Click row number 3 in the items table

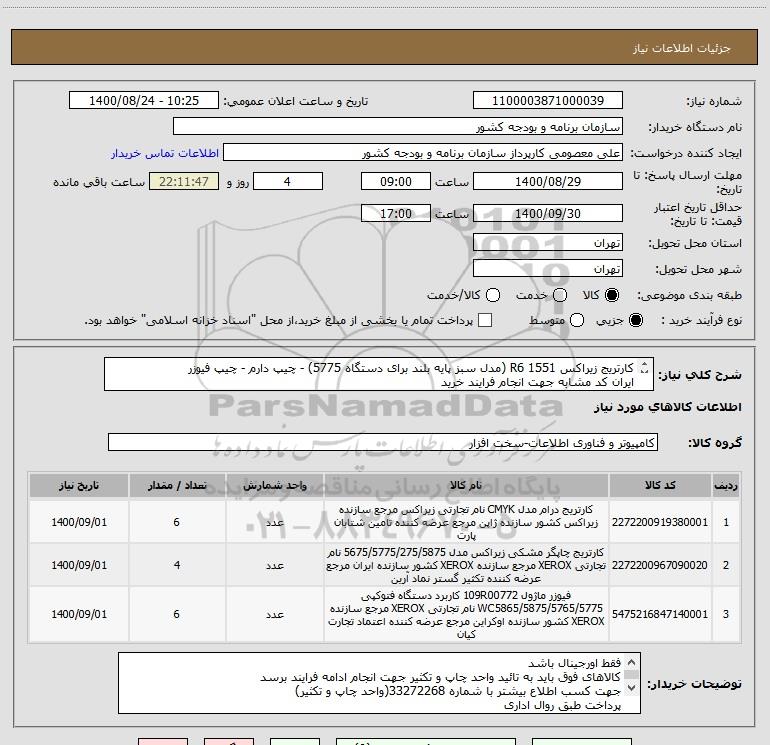tap(726, 614)
